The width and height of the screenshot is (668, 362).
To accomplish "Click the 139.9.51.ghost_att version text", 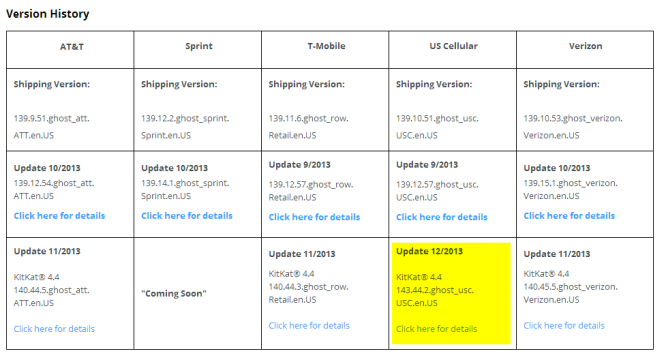I will (x=52, y=118).
